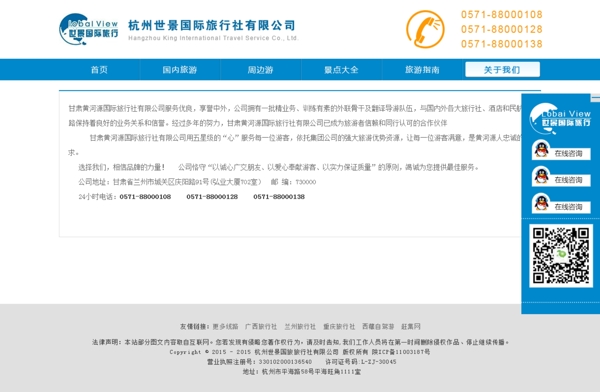Click bold 0571-88000138 in content area
The image size is (600, 392).
[279, 197]
